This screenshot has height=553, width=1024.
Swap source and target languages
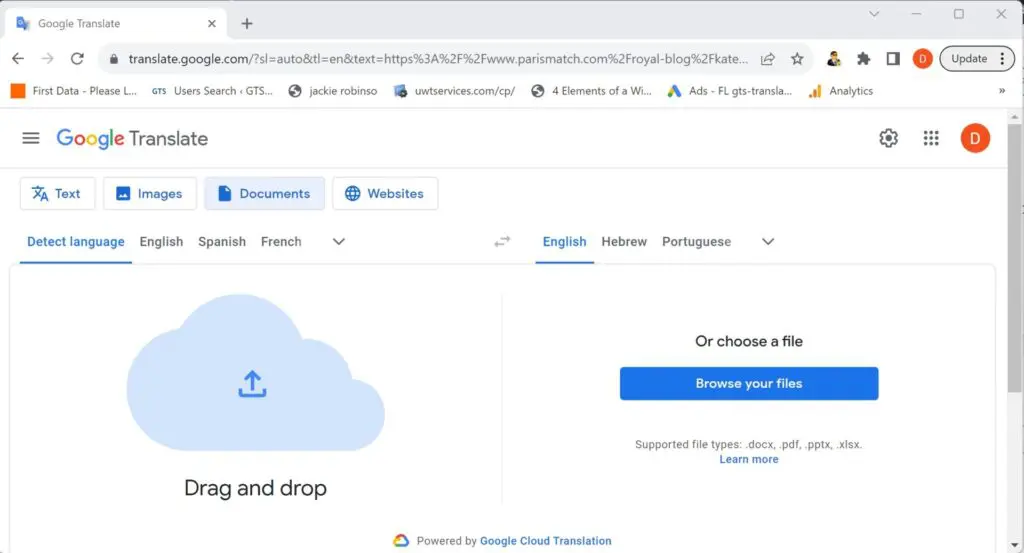click(502, 242)
